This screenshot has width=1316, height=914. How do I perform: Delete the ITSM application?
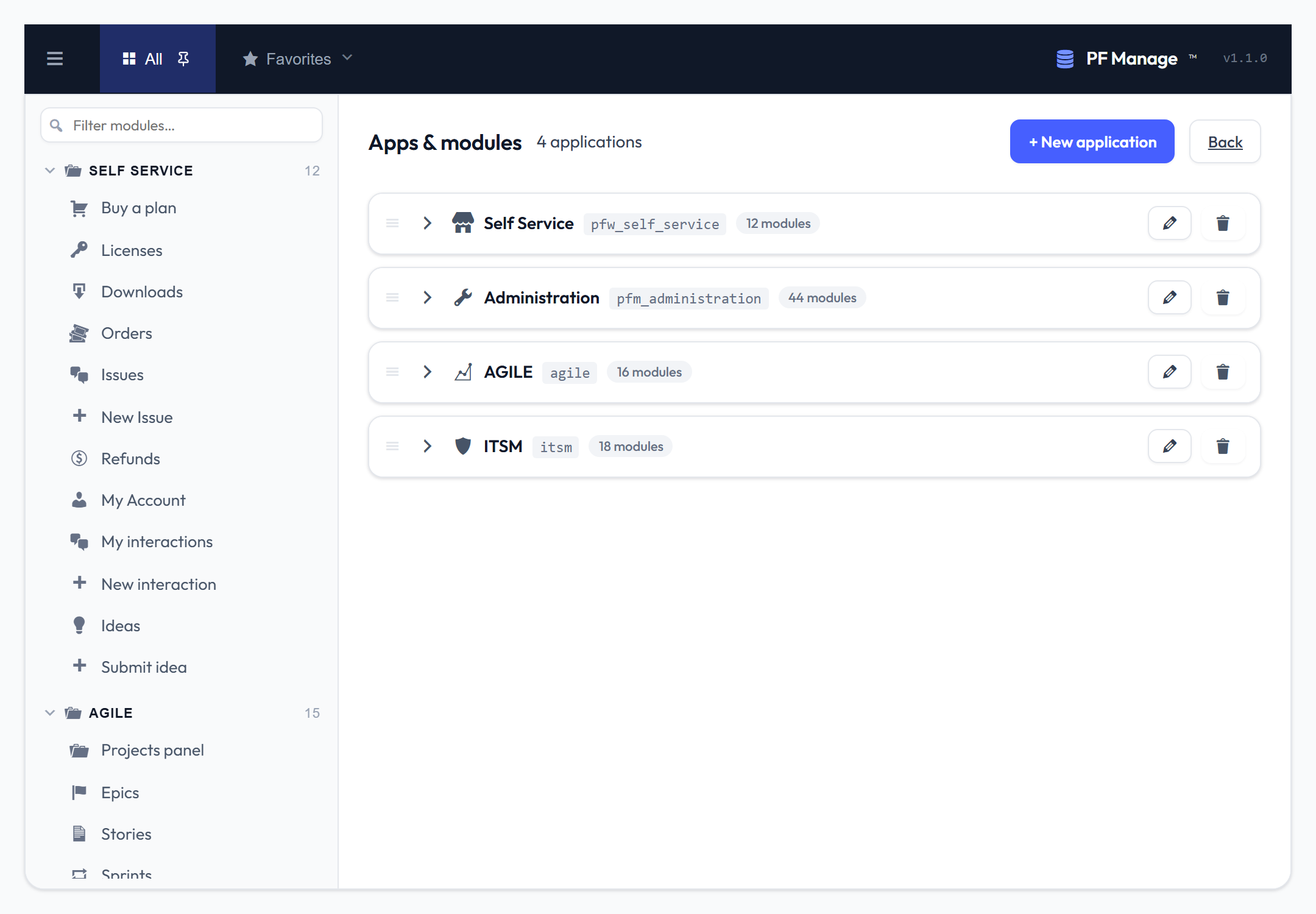click(1223, 446)
